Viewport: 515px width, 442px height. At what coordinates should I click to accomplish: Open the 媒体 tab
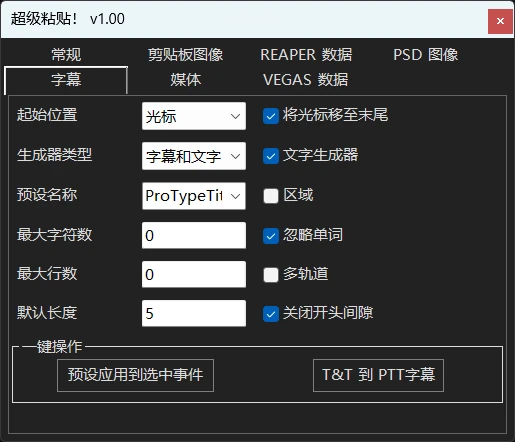[186, 80]
